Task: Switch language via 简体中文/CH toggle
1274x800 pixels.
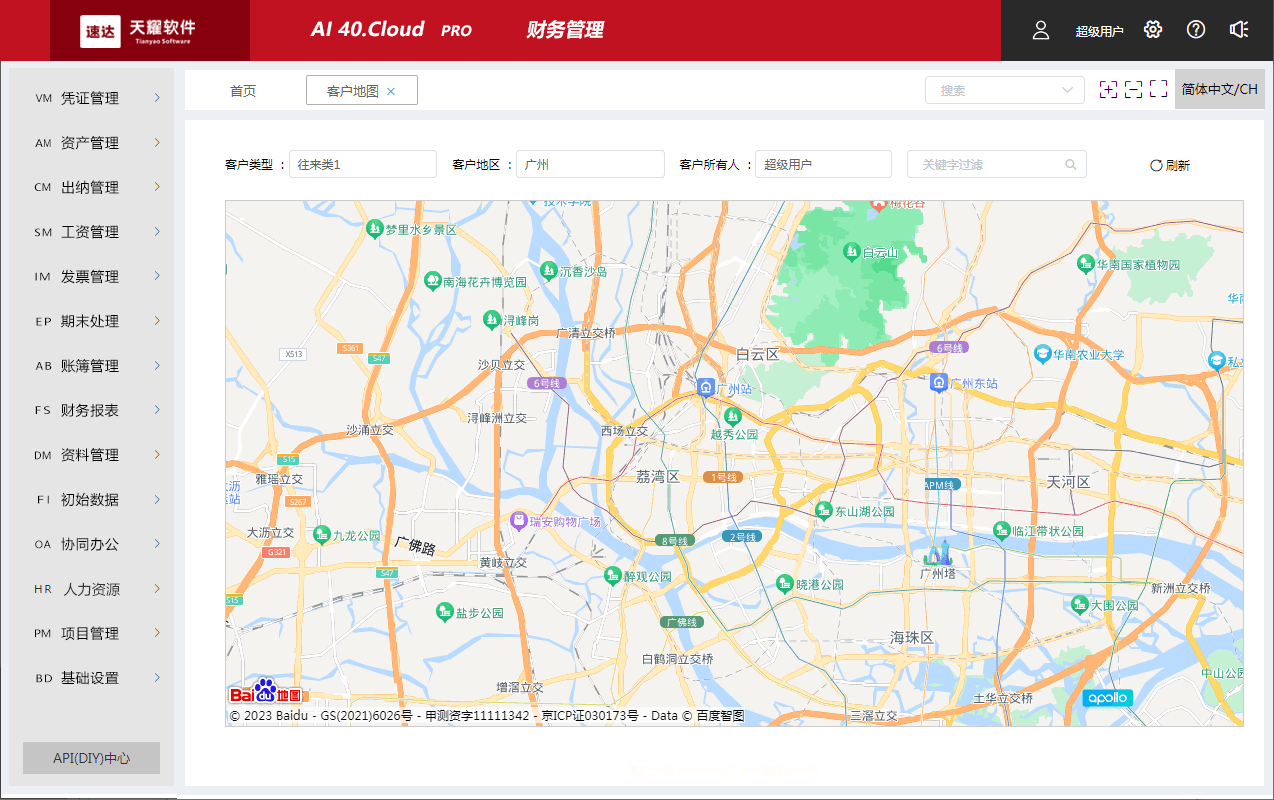Action: [x=1219, y=89]
